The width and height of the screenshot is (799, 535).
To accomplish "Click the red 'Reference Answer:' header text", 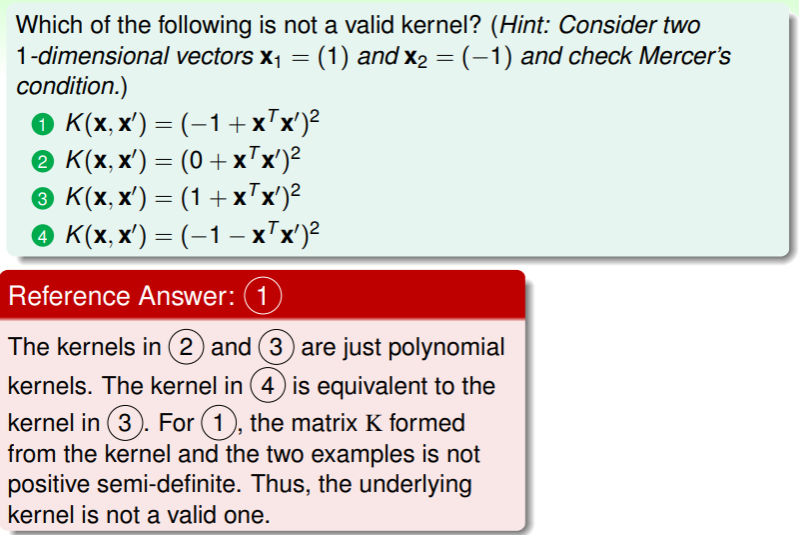I will [124, 296].
